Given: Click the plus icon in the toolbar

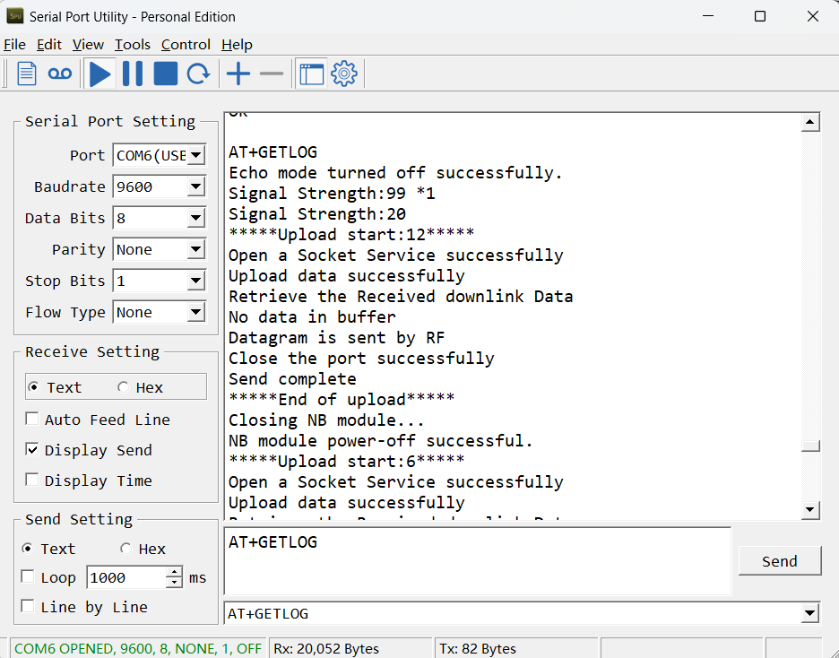Looking at the screenshot, I should coord(238,73).
